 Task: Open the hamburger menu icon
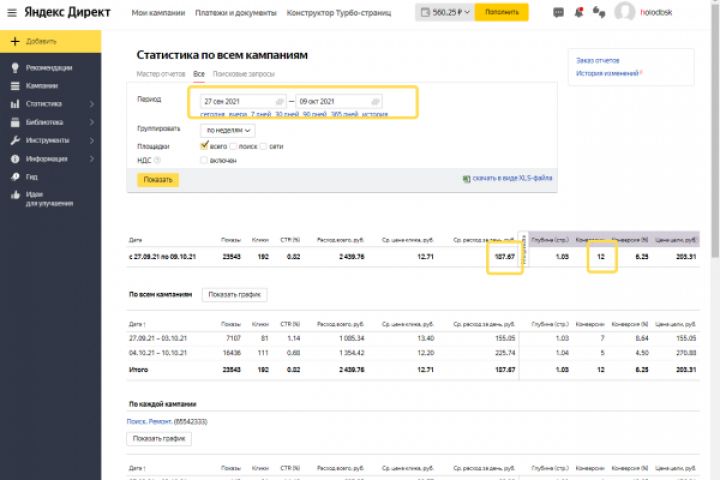pos(11,15)
